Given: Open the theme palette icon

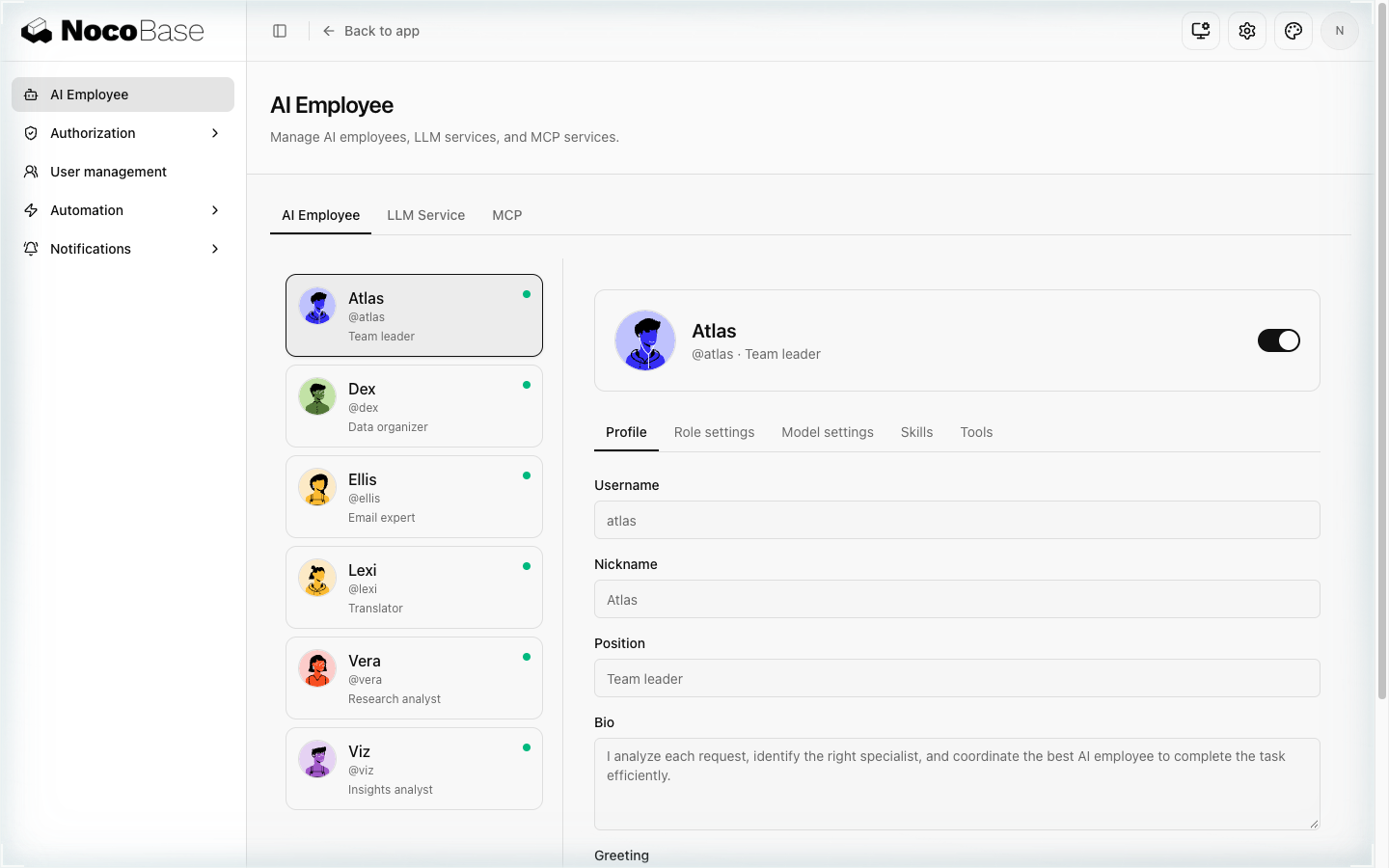Looking at the screenshot, I should pyautogui.click(x=1294, y=31).
